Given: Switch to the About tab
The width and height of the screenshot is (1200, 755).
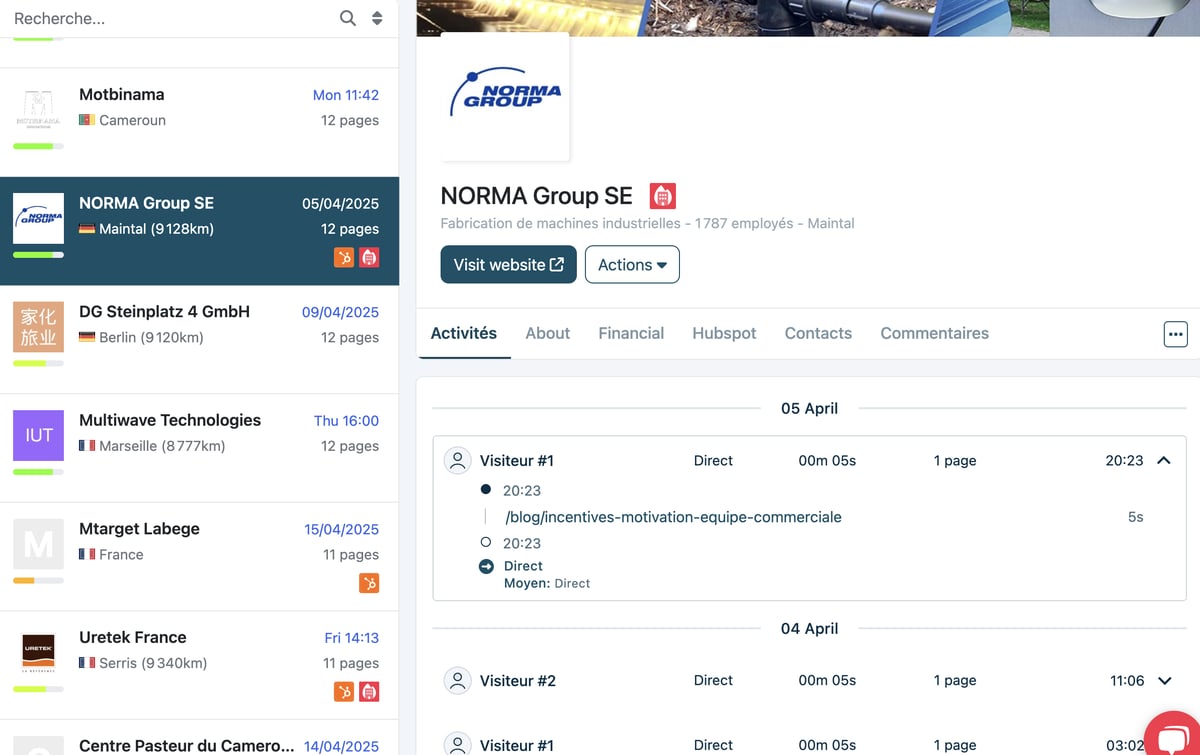Looking at the screenshot, I should (547, 333).
